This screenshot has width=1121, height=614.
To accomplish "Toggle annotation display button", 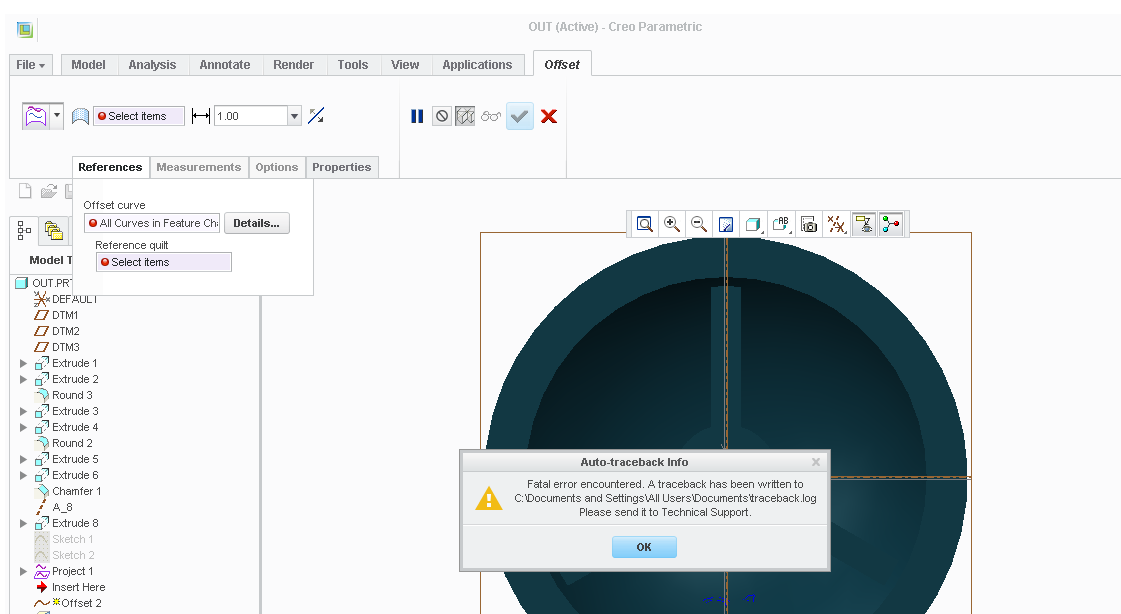I will pos(864,224).
